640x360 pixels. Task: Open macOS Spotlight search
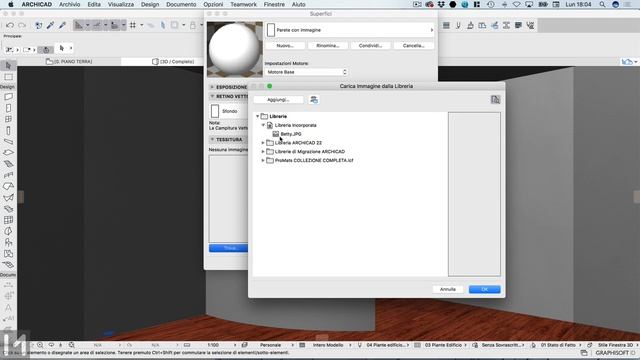point(602,4)
